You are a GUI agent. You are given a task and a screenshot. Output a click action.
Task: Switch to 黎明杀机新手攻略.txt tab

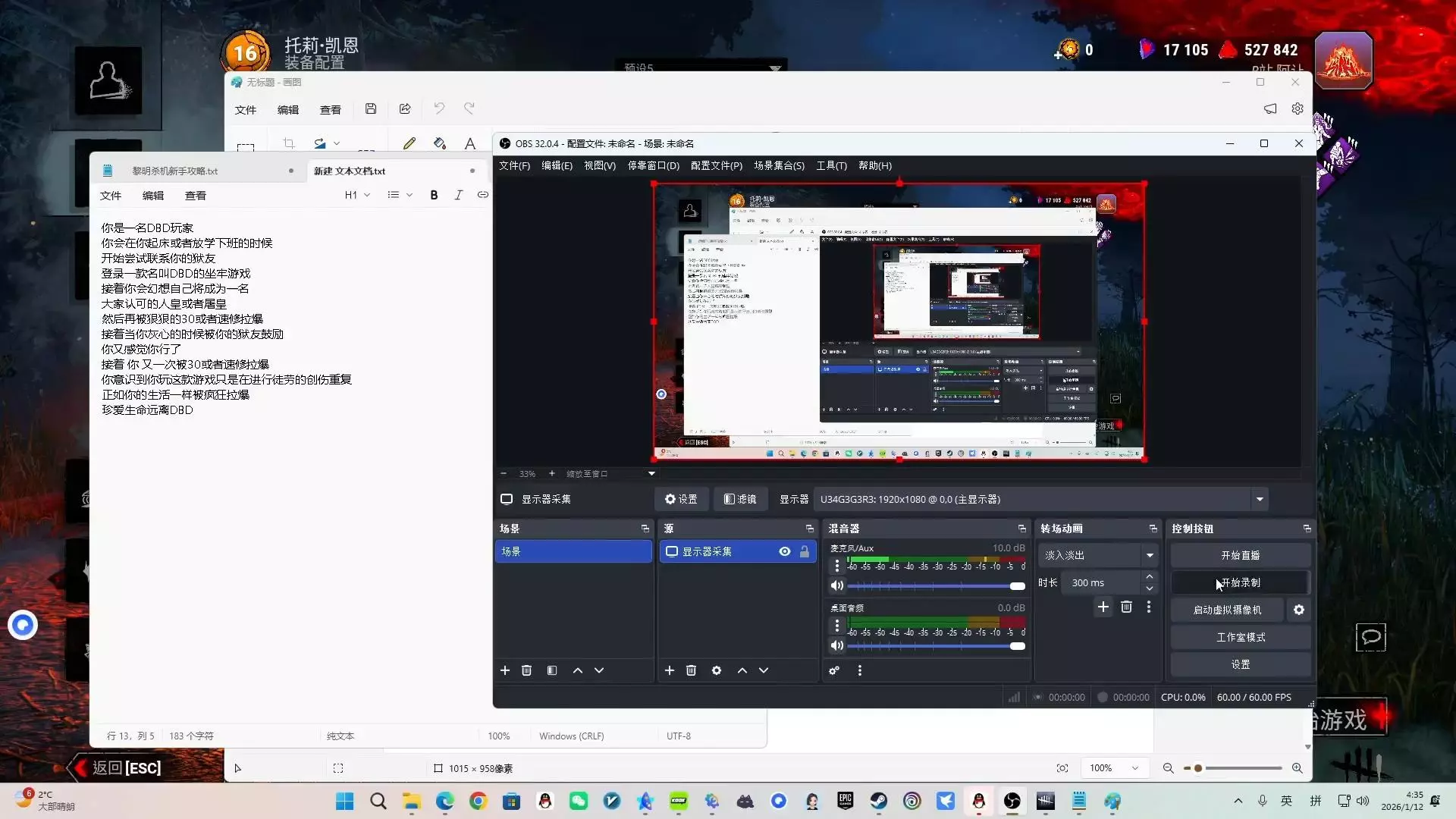click(175, 171)
